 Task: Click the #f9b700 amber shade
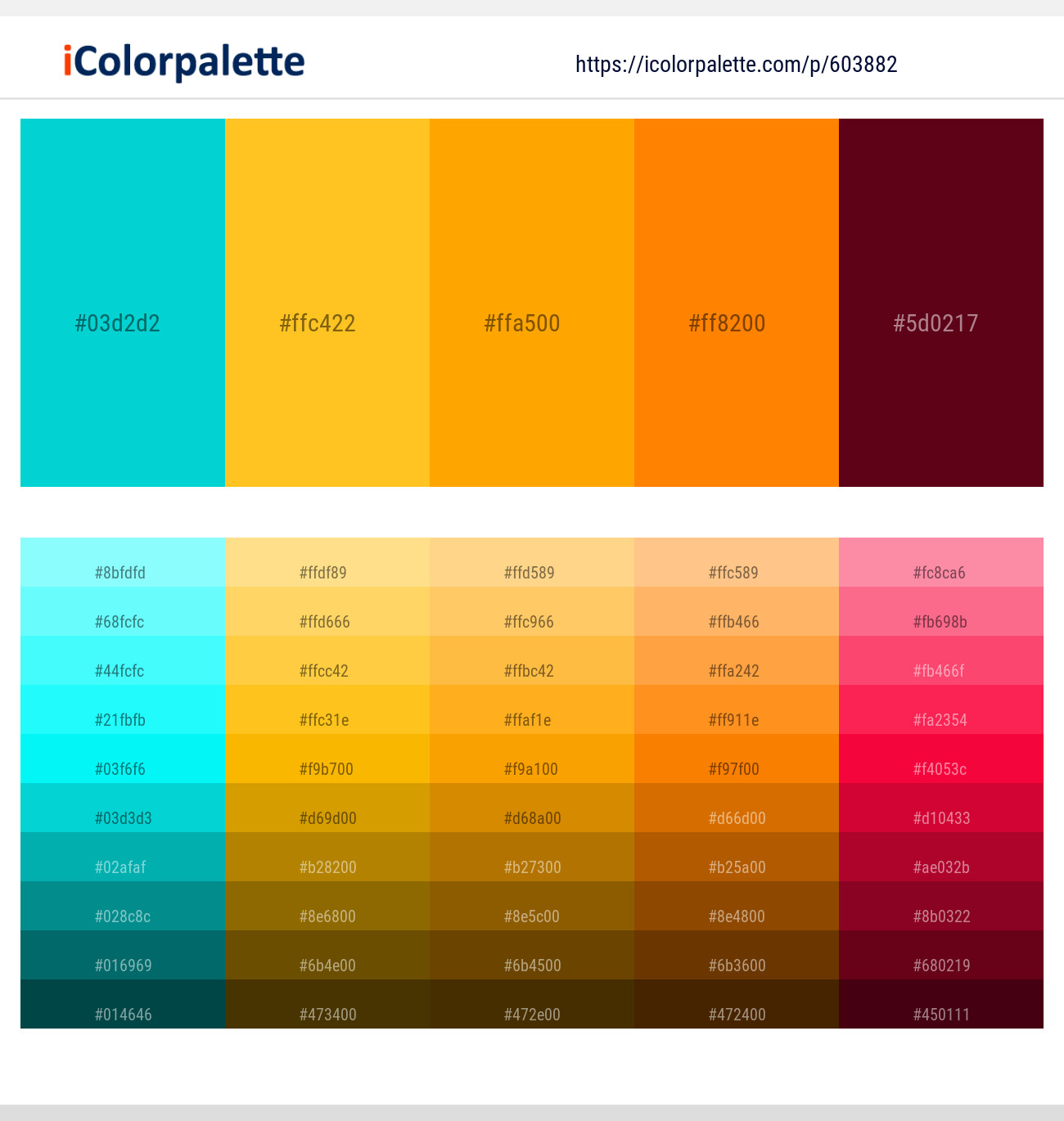coord(327,759)
